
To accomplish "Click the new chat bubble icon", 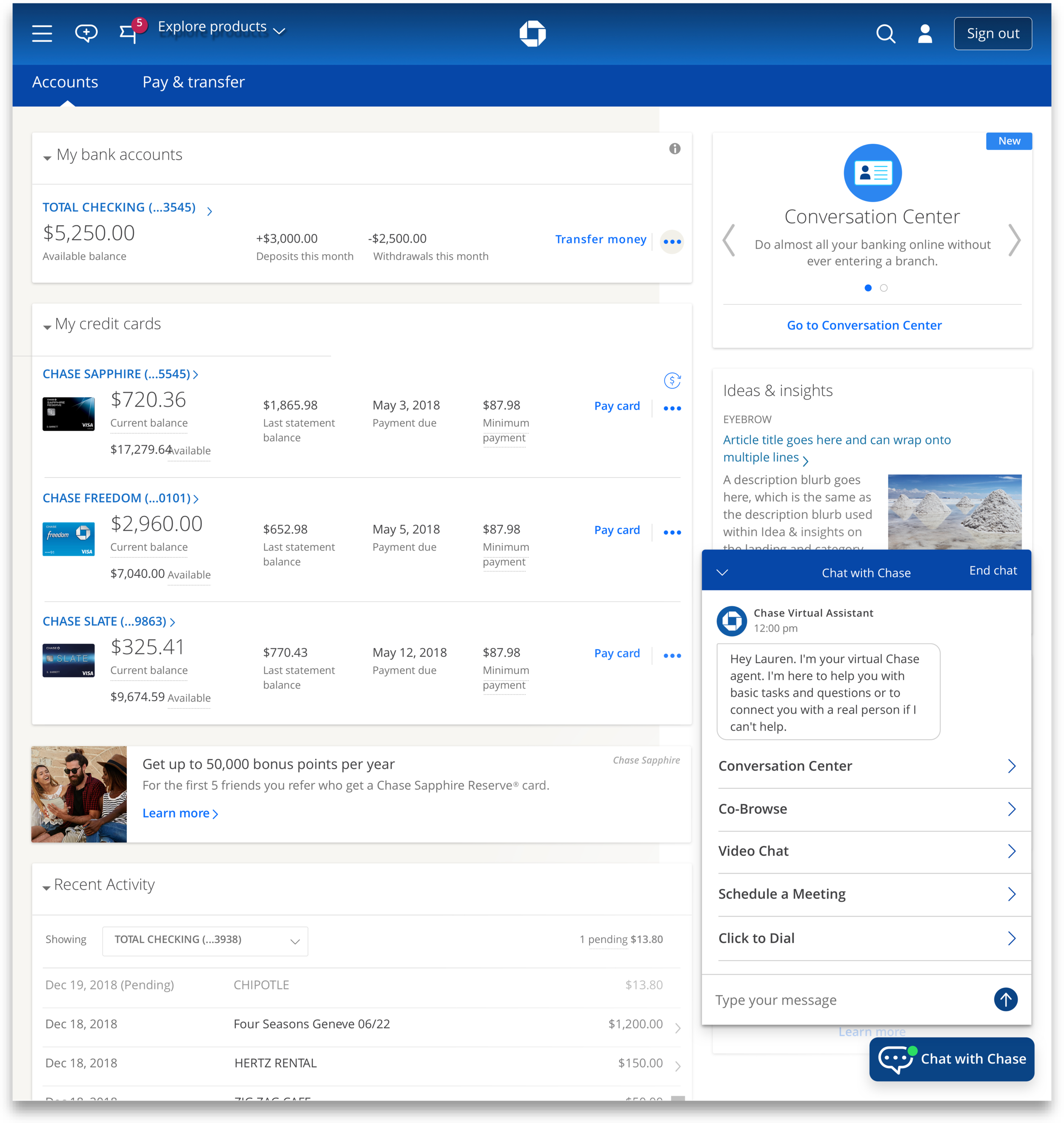I will click(86, 34).
